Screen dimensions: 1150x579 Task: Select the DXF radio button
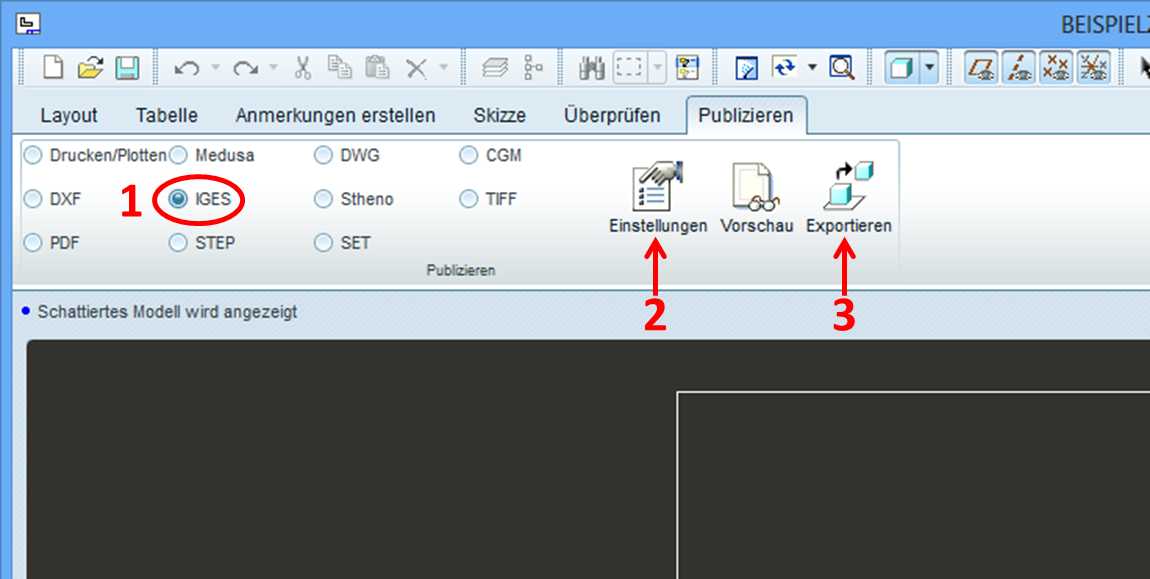[x=34, y=199]
